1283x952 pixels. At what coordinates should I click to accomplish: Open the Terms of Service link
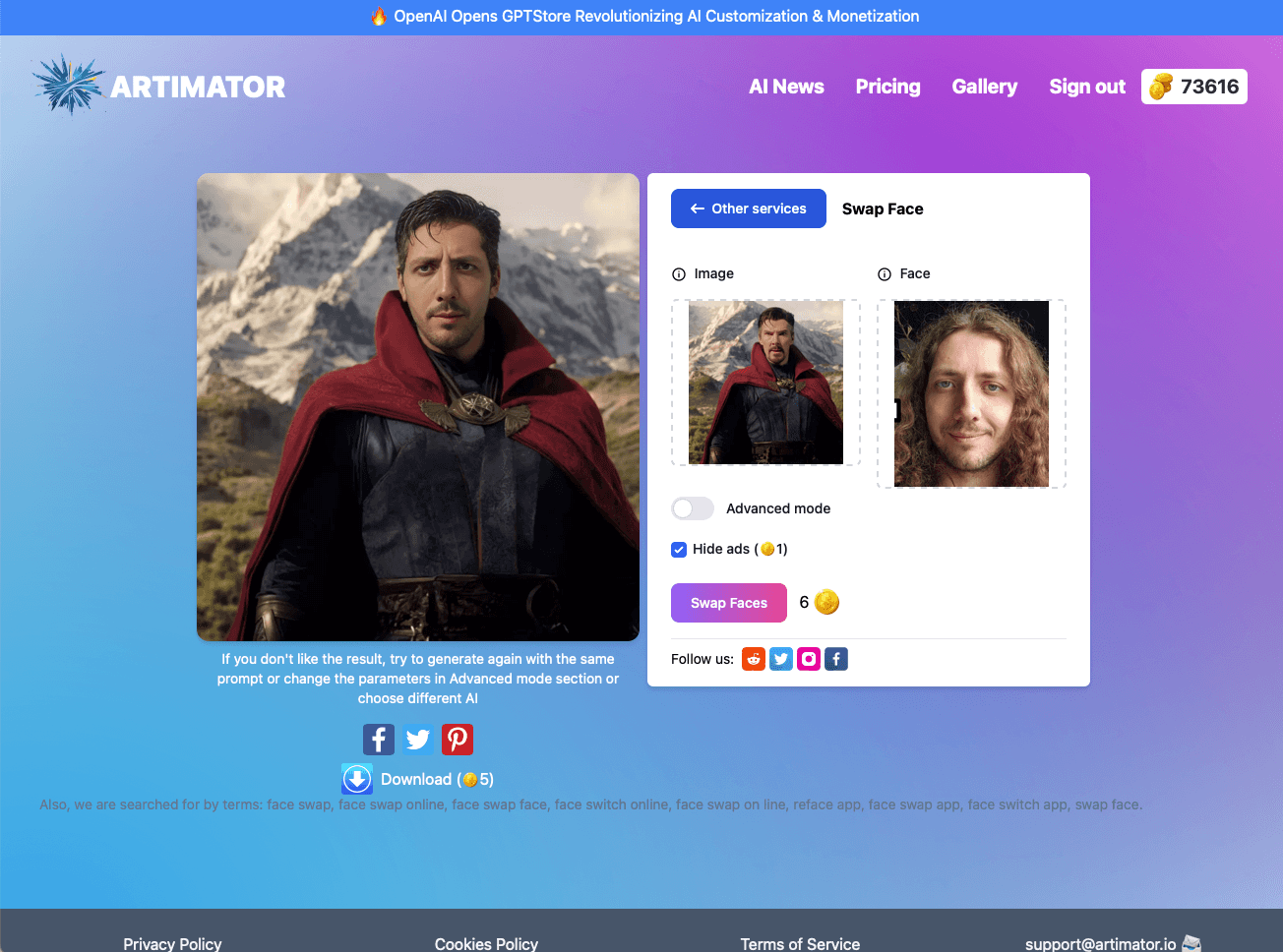800,944
